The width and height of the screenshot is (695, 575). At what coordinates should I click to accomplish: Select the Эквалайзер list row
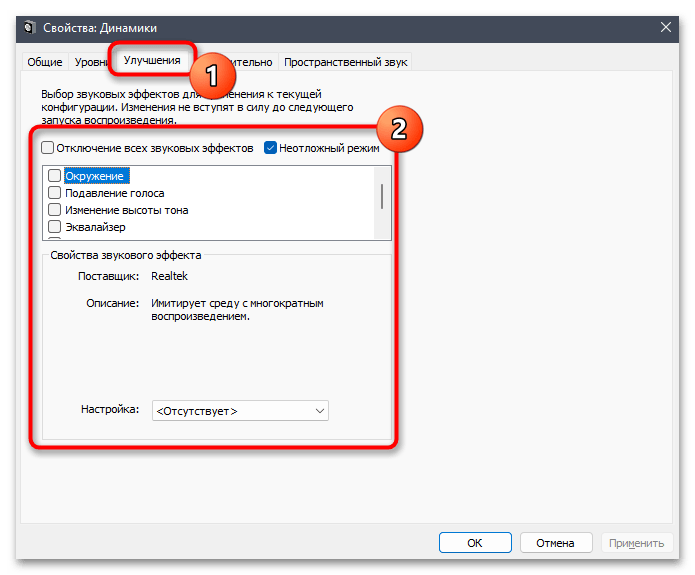coord(95,227)
